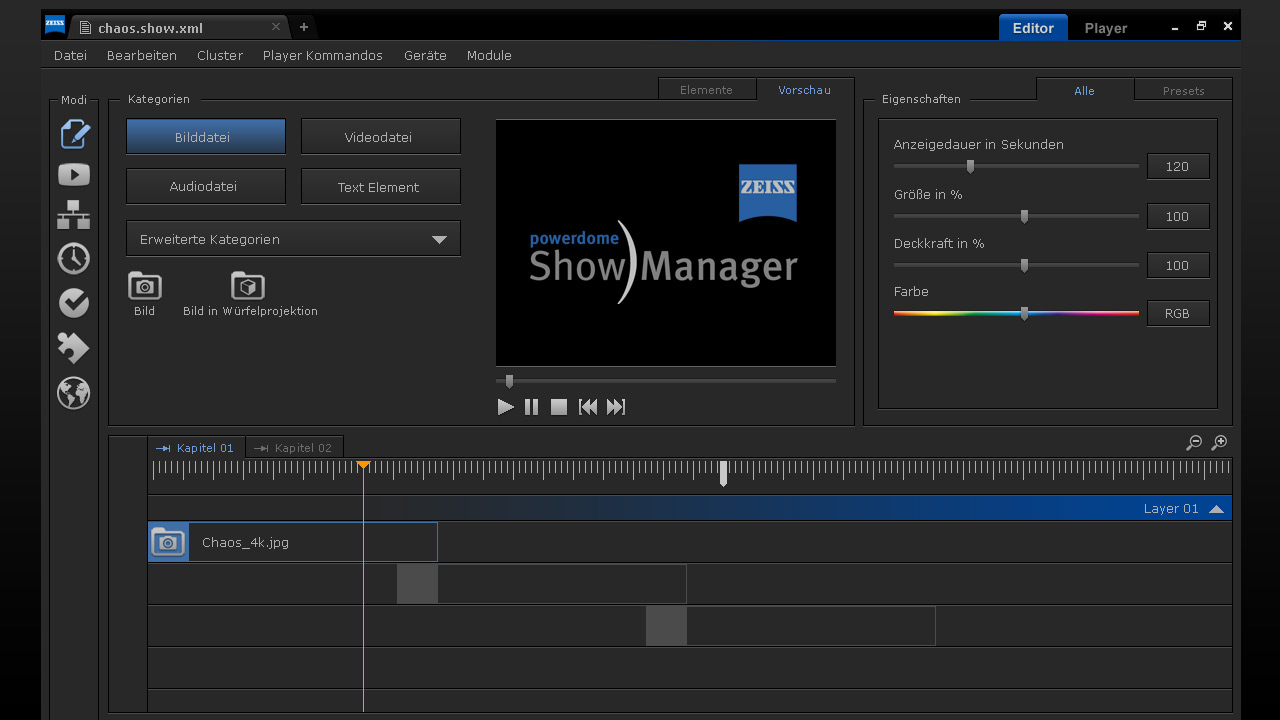This screenshot has width=1280, height=720.
Task: Stop the preview playback
Action: click(x=559, y=407)
